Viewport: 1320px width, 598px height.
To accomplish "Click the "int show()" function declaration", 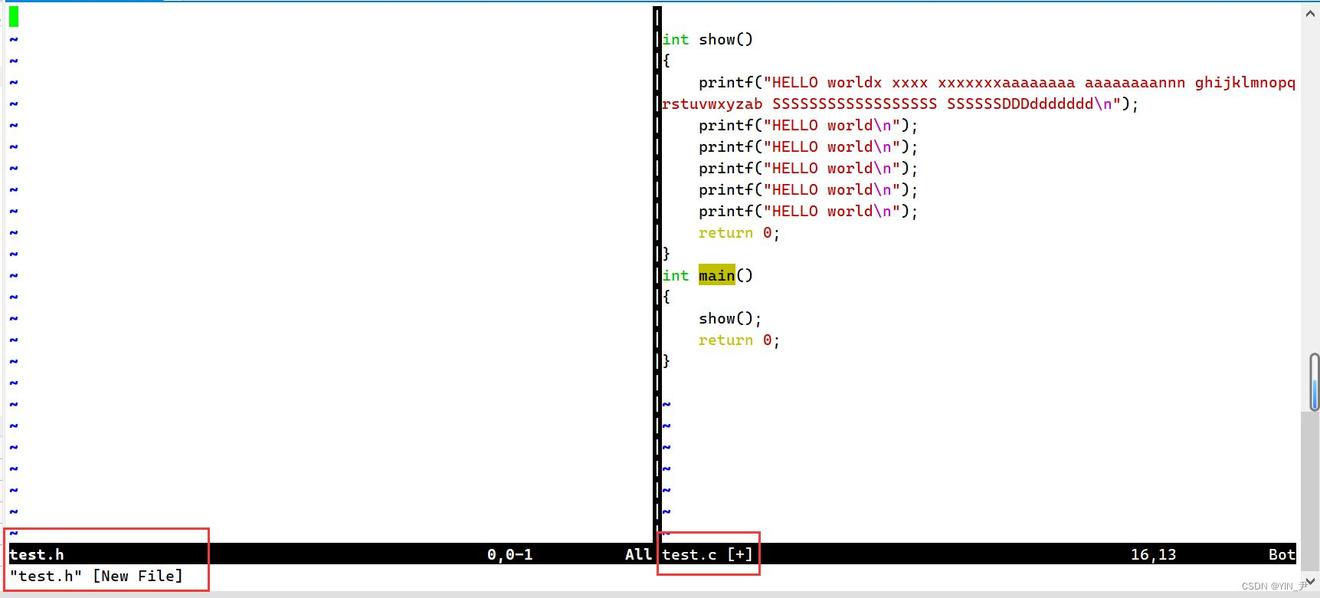I will (707, 39).
